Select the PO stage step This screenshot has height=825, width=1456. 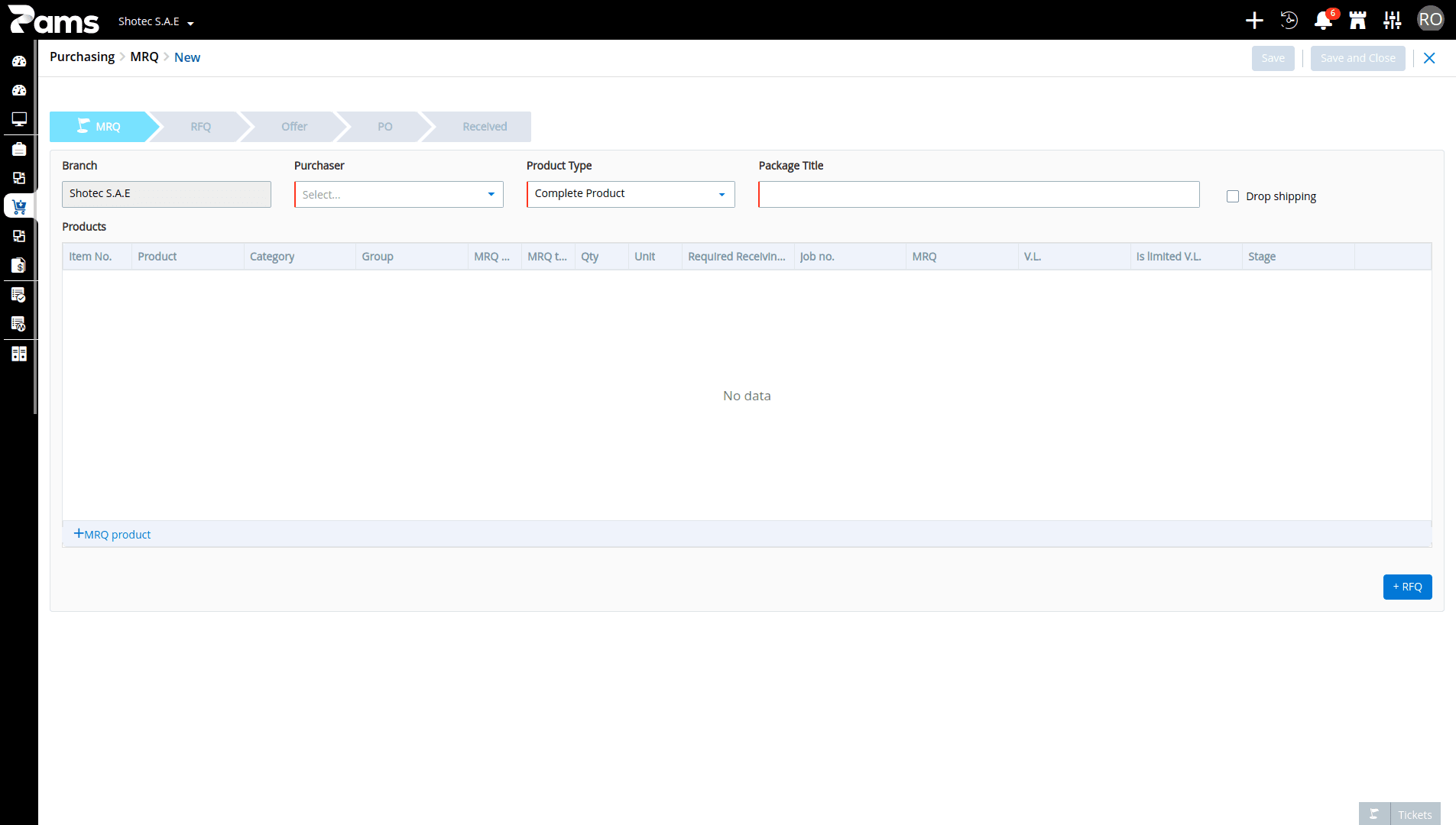point(384,127)
